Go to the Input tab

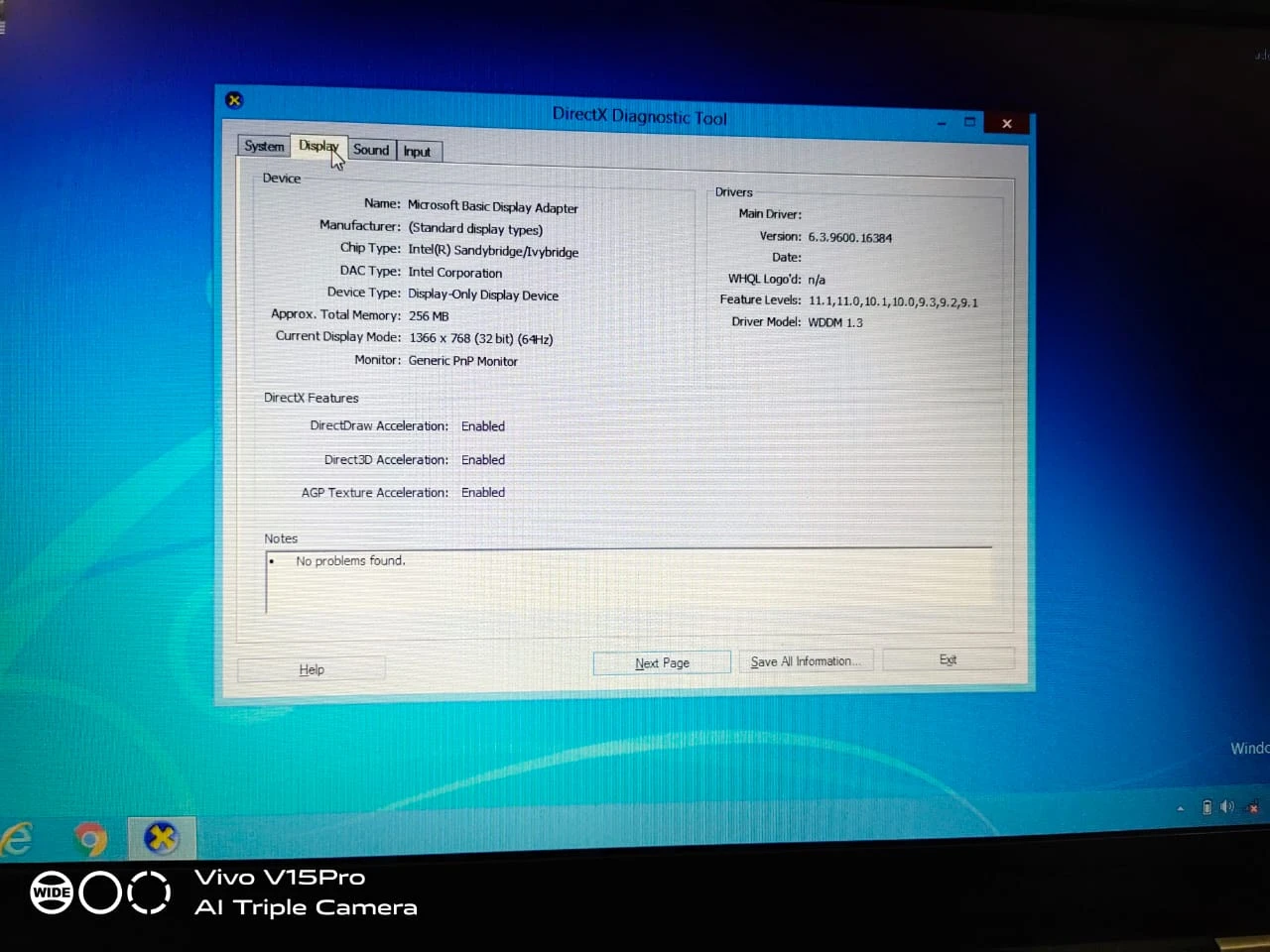417,152
